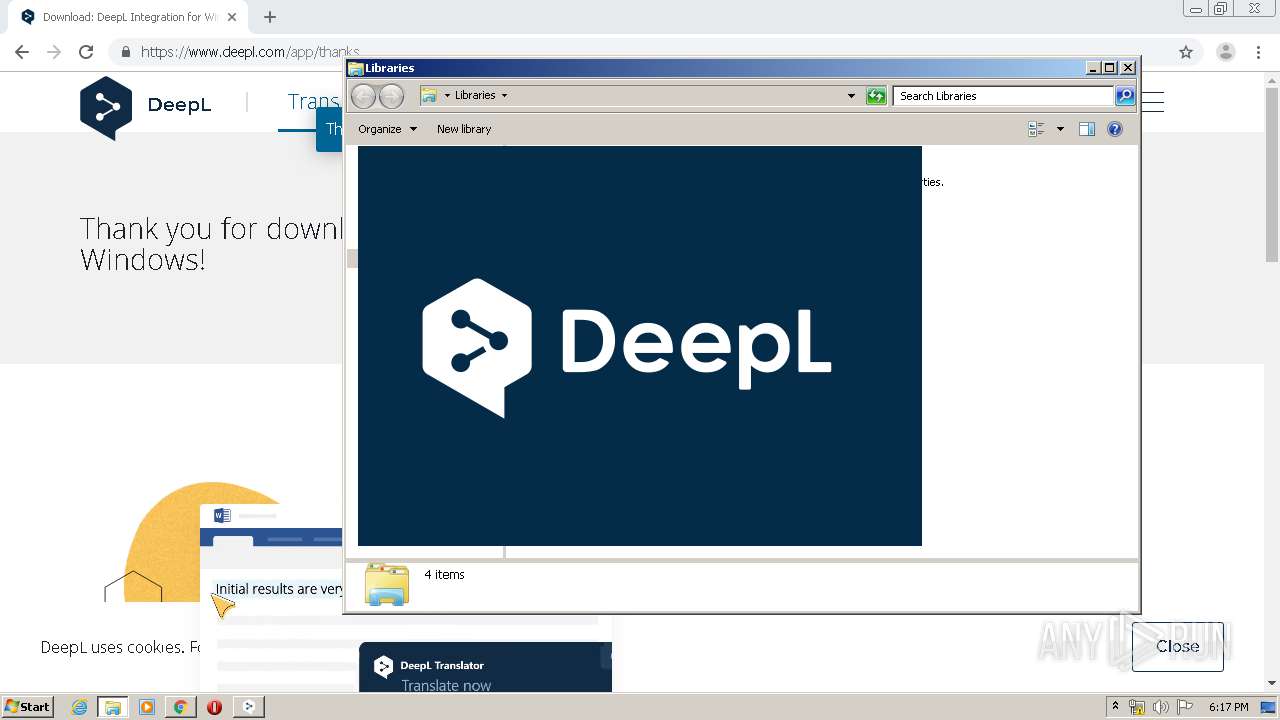
Task: Open Chrome profile avatar icon
Action: tap(1225, 52)
